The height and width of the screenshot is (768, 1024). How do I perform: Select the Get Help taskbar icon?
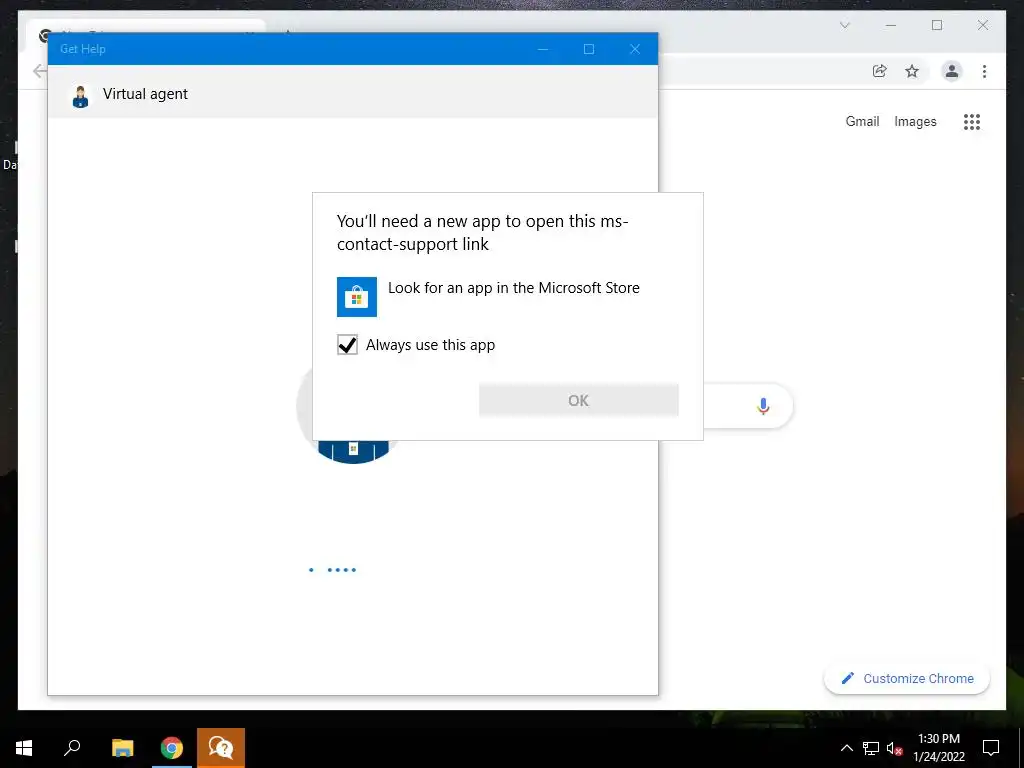tap(221, 748)
